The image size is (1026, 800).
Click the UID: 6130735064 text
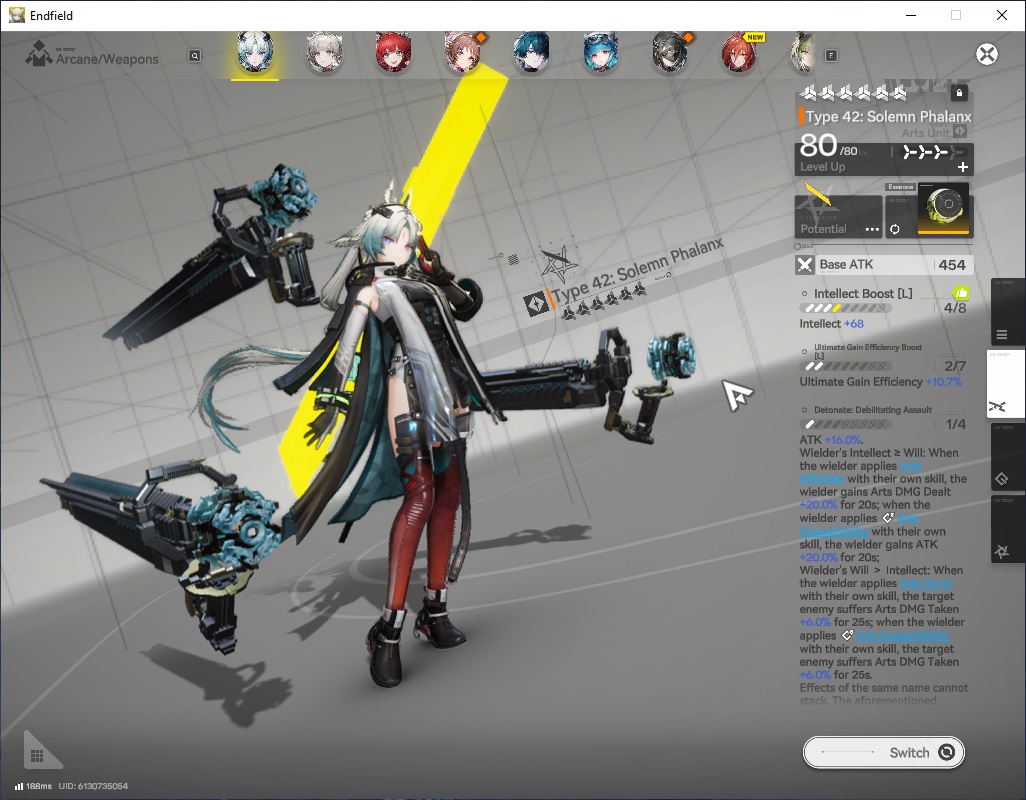click(93, 786)
